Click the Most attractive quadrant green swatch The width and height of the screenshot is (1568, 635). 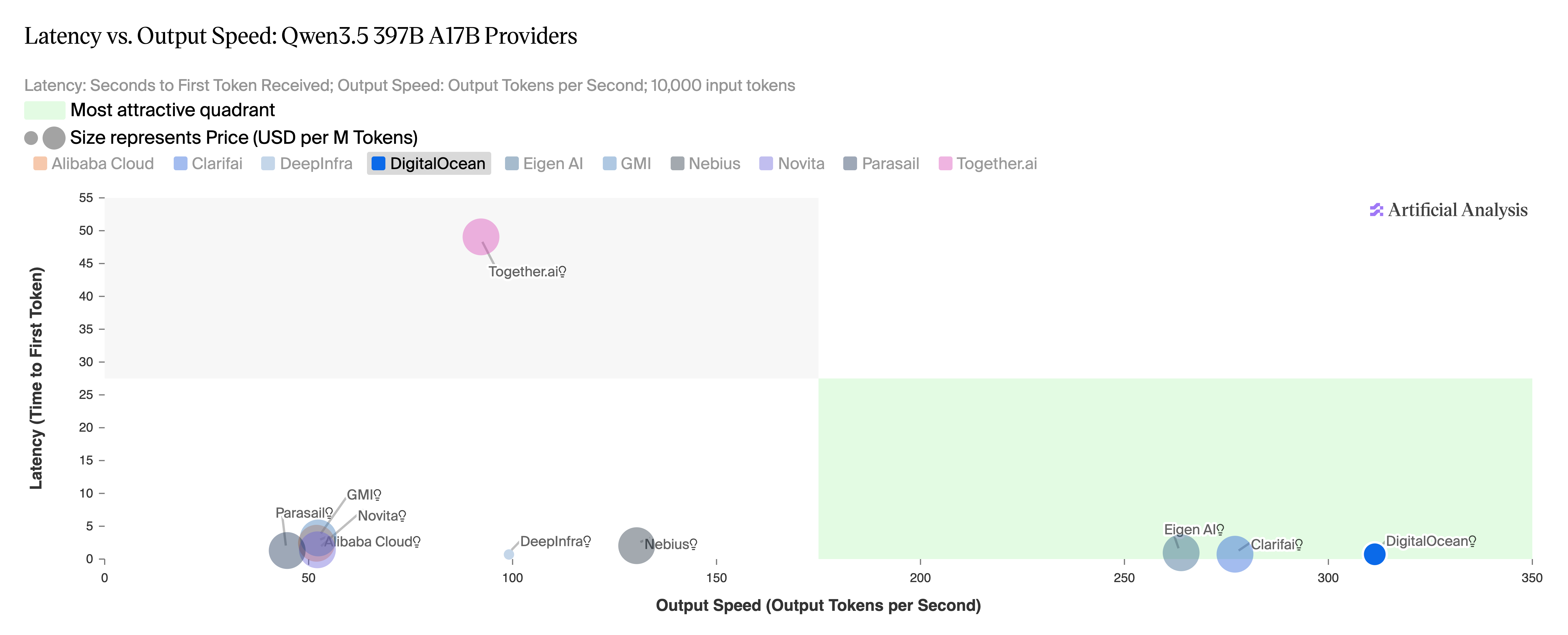(x=45, y=110)
